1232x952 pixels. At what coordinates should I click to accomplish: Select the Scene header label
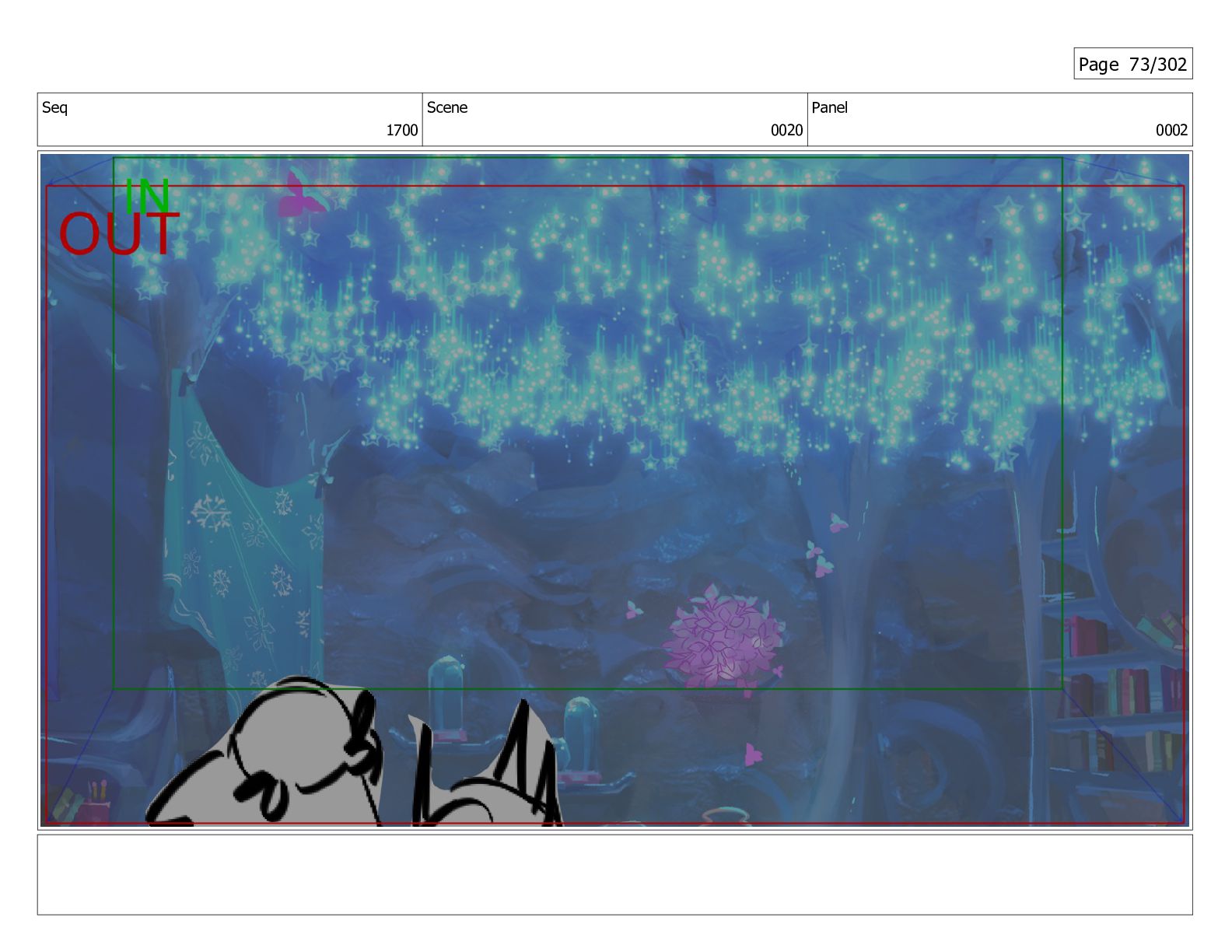[447, 107]
